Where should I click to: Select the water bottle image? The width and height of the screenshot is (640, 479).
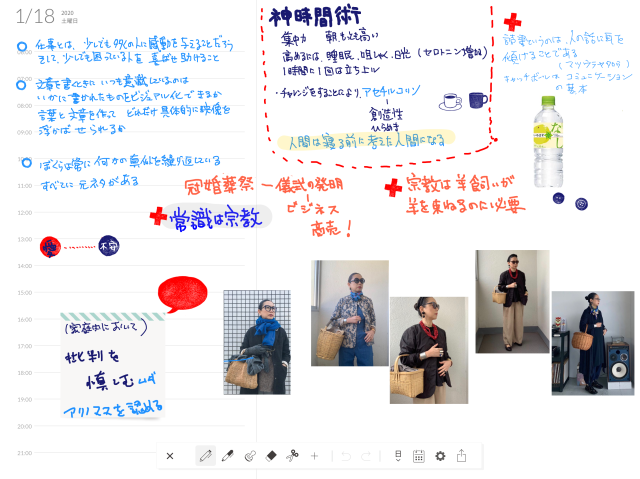tap(548, 142)
